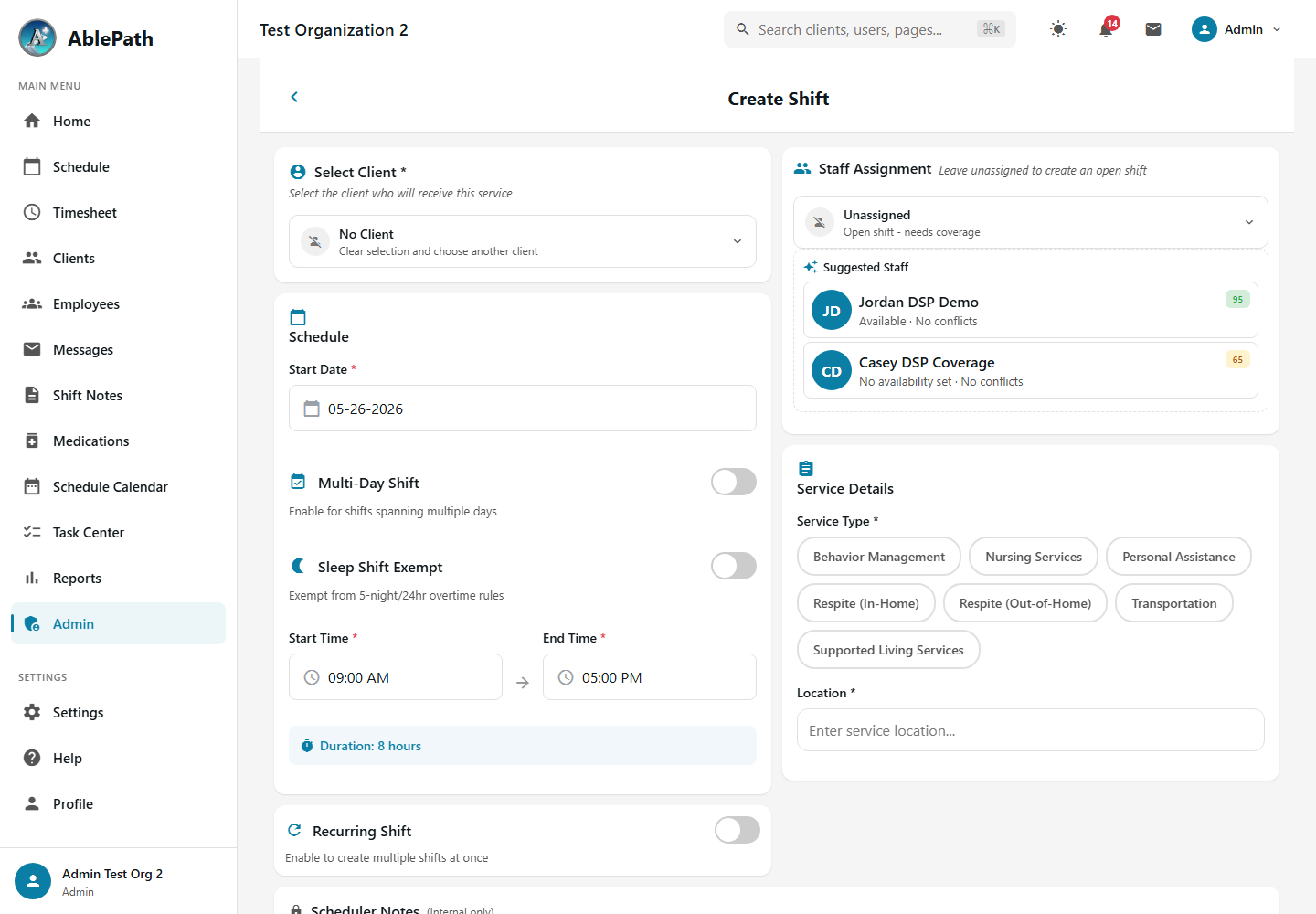Viewport: 1316px width, 914px height.
Task: Choose Supported Living Services option
Action: tap(888, 650)
